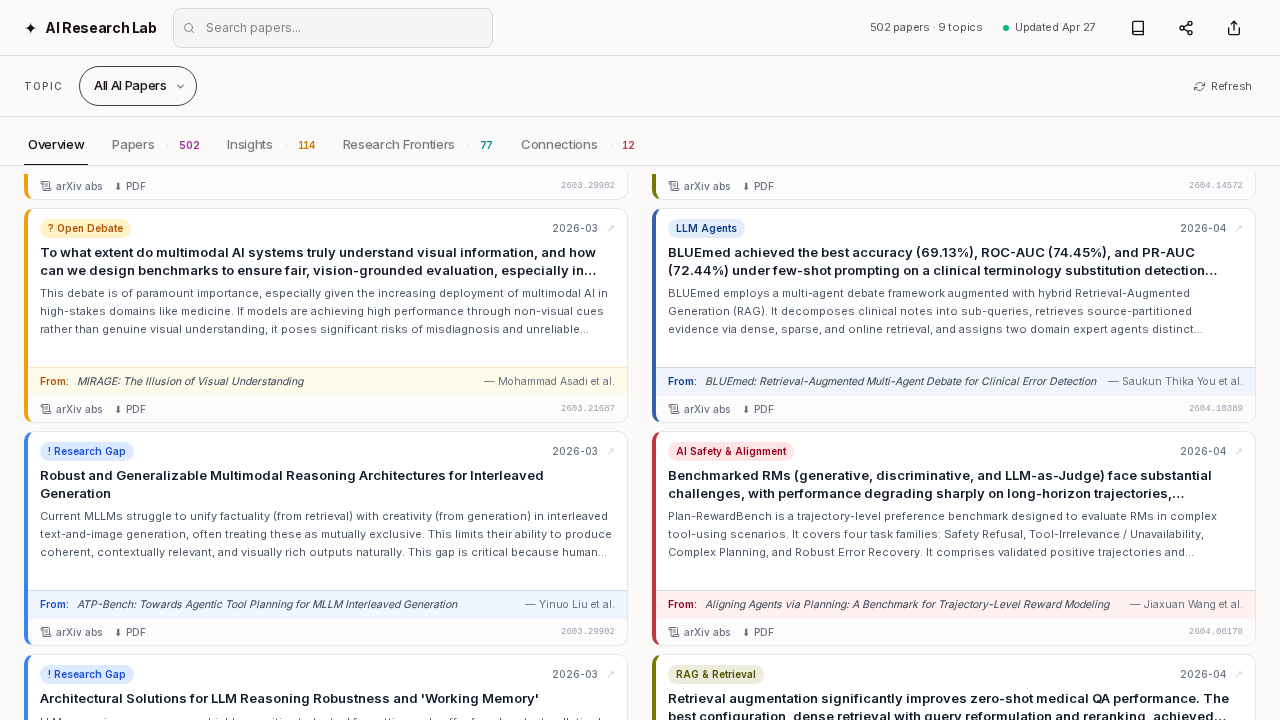Download PDF for paper 2604.08178
Viewport: 1280px width, 720px height.
point(758,632)
